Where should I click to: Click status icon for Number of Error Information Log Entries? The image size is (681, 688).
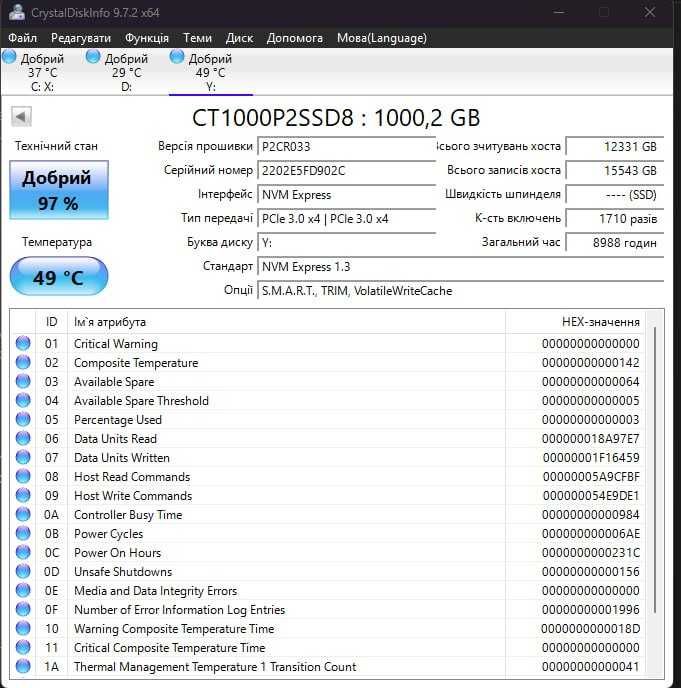pyautogui.click(x=23, y=609)
